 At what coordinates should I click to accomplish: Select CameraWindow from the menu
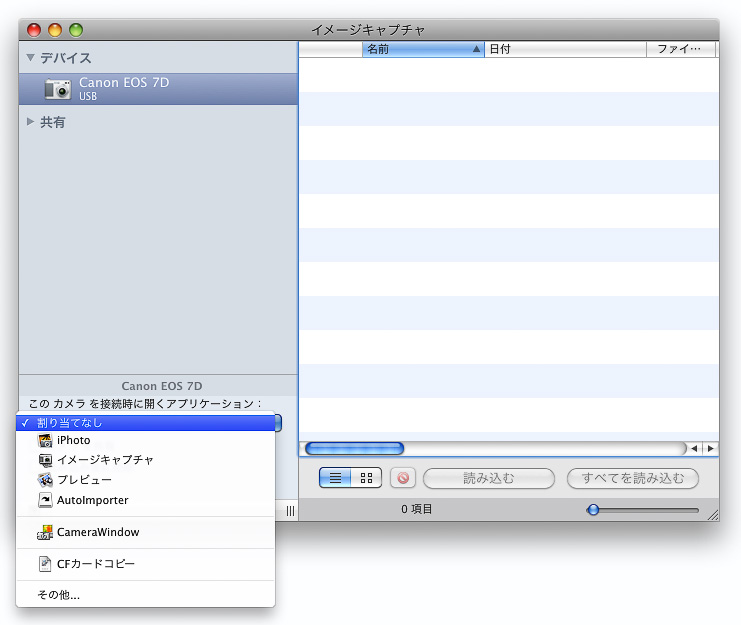pos(97,532)
